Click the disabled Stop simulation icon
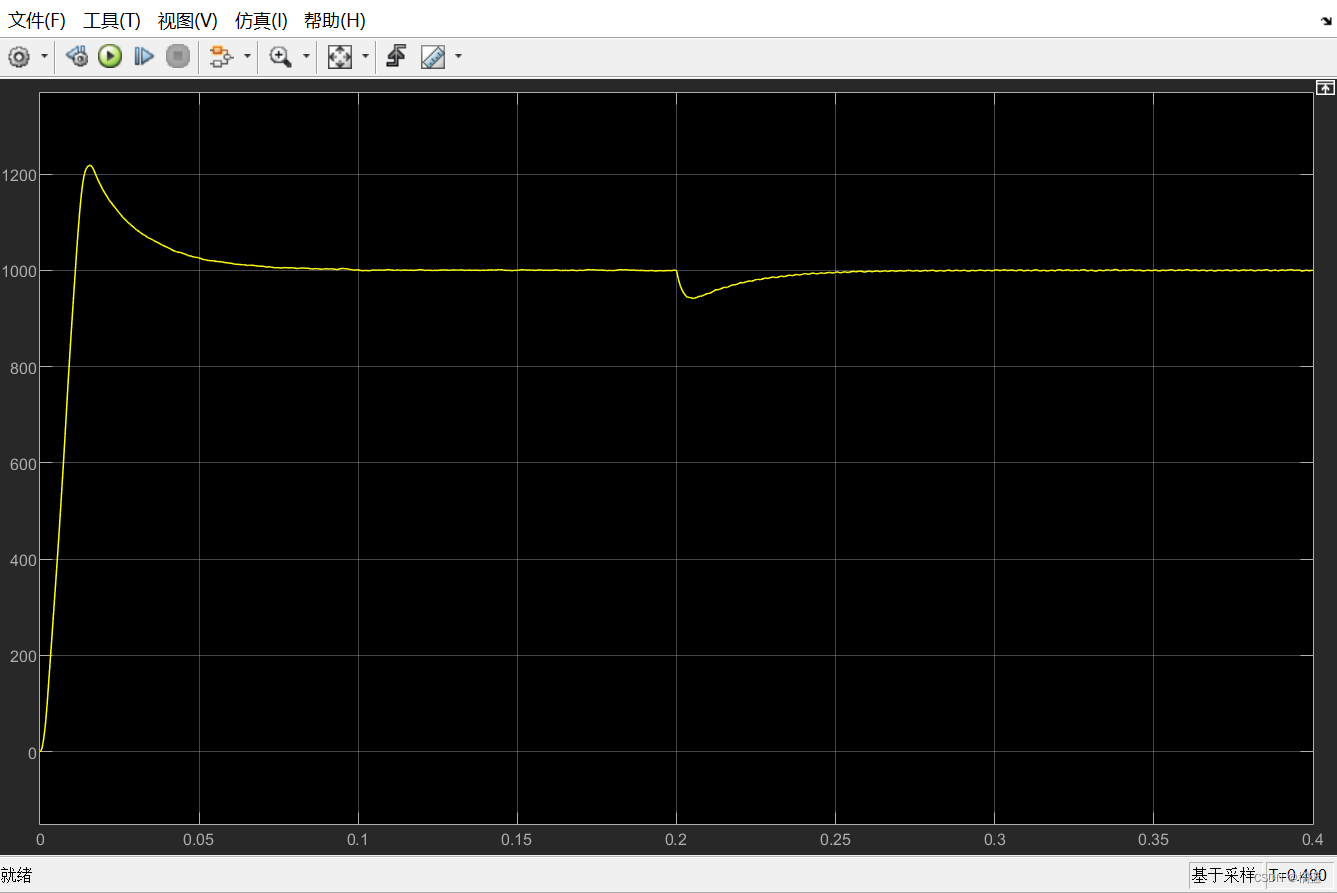 click(x=177, y=56)
